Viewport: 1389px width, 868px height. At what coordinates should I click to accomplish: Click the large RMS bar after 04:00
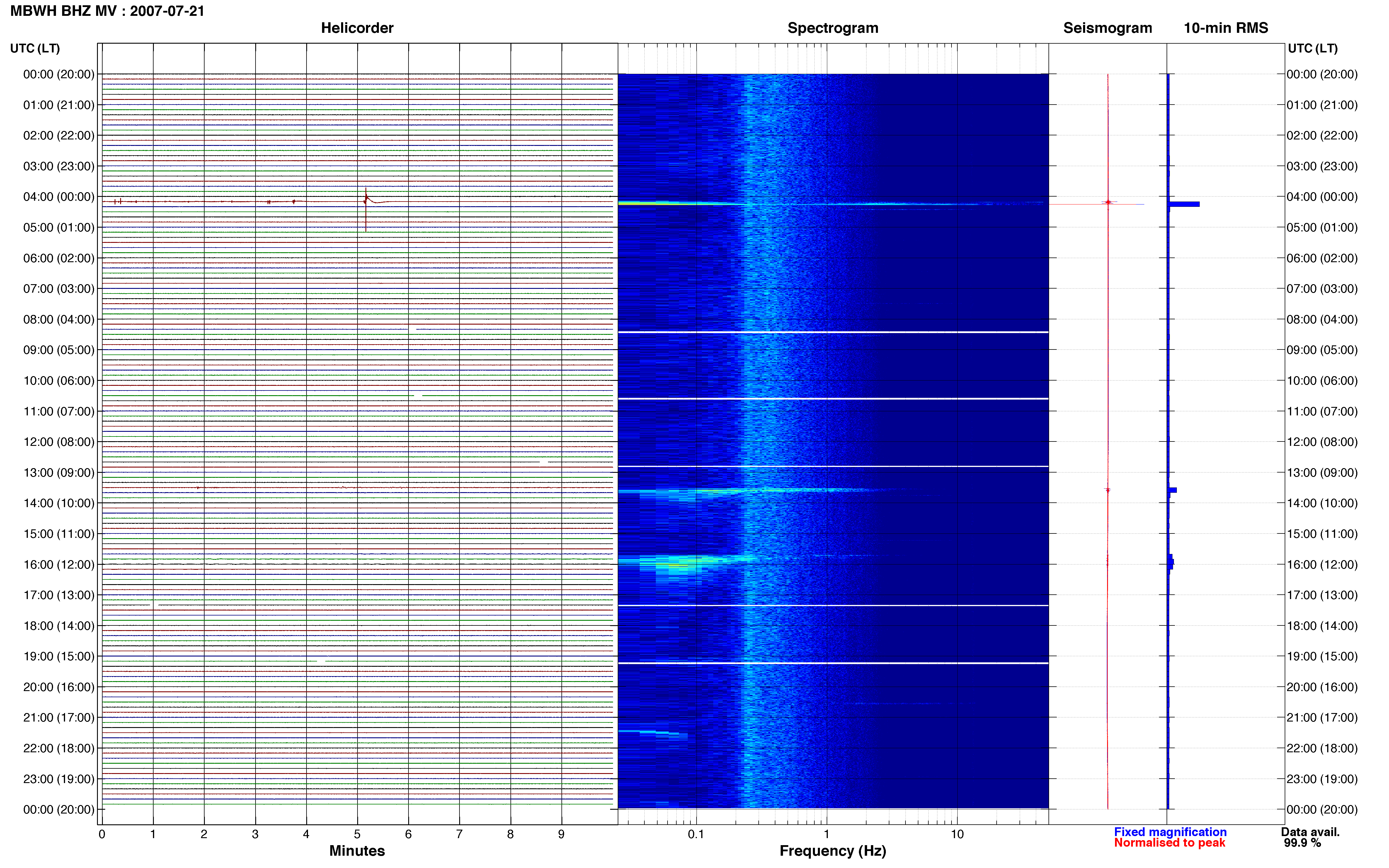(x=1184, y=204)
